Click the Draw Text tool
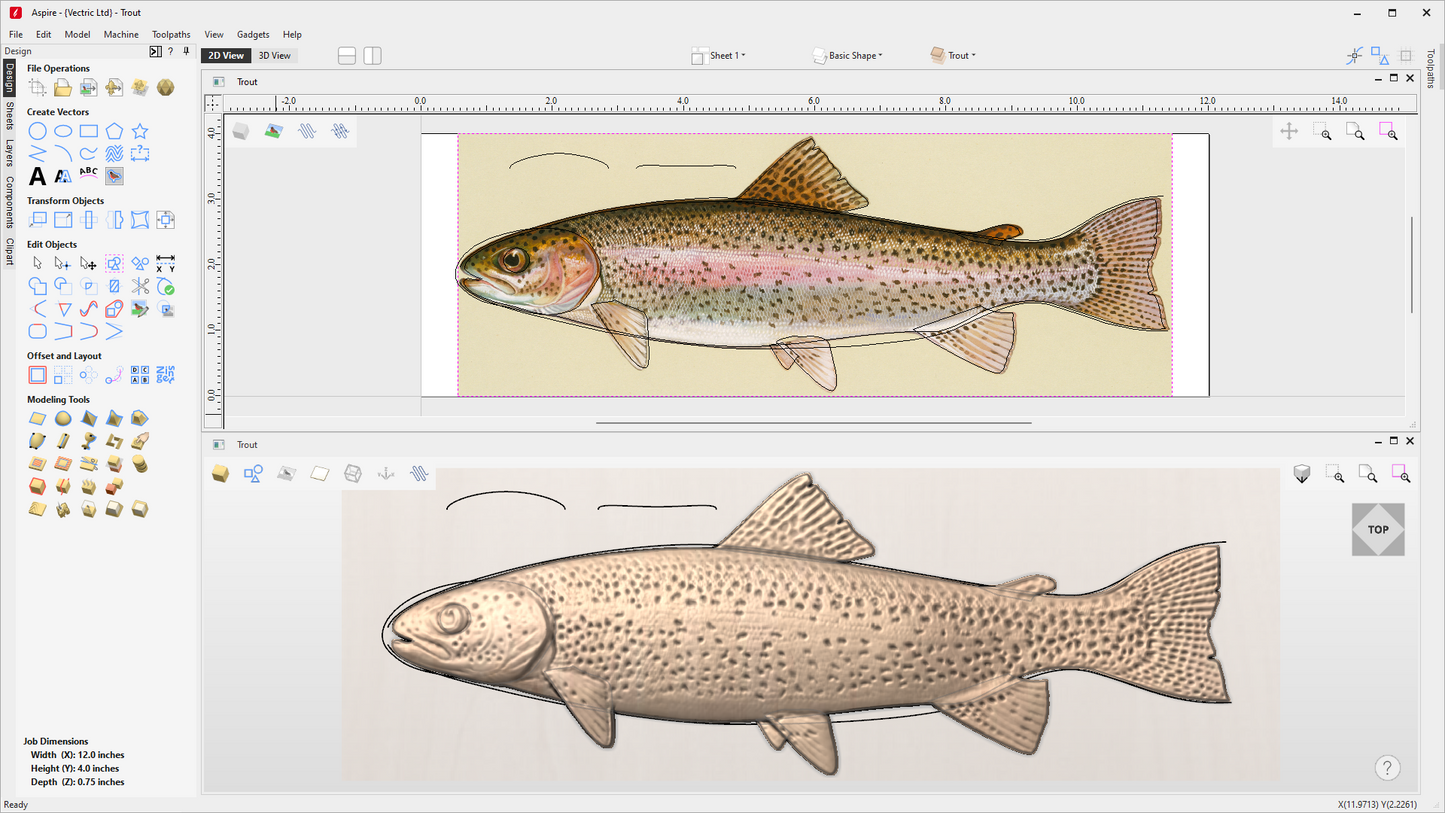Viewport: 1445px width, 813px height. point(37,177)
